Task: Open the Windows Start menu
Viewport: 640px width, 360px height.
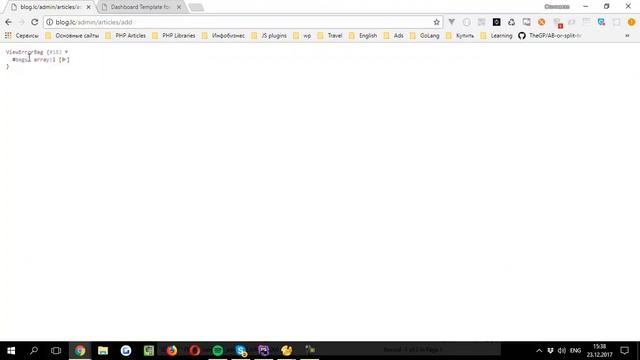Action: 11,350
